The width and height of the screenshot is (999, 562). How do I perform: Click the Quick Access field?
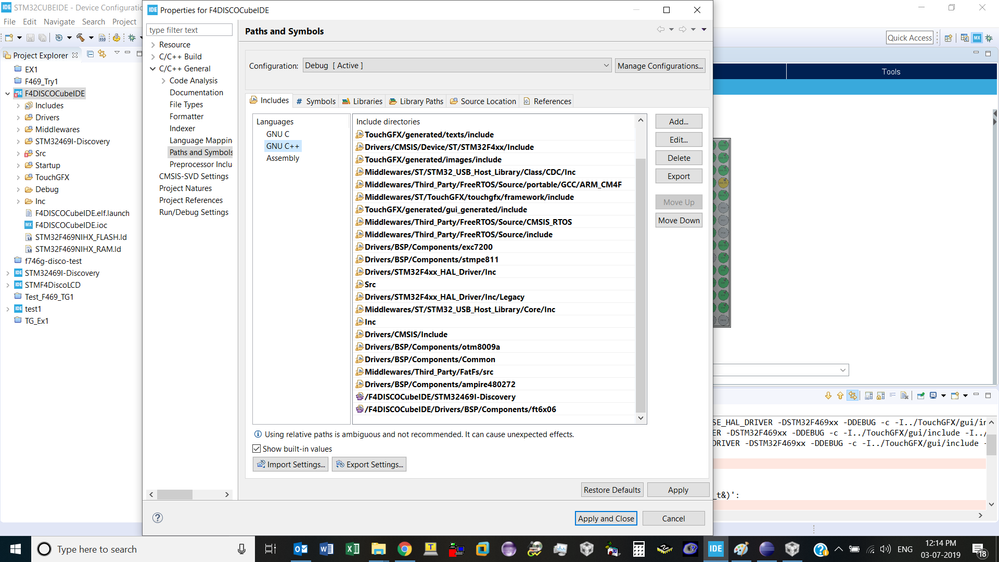click(909, 38)
